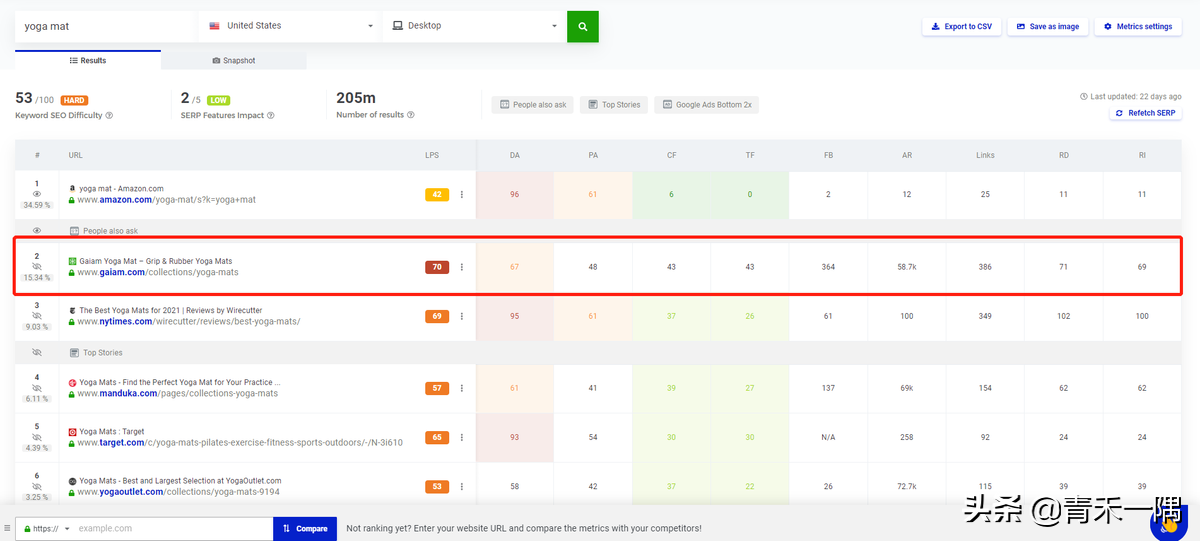Click the Compare button
The width and height of the screenshot is (1200, 541).
pyautogui.click(x=305, y=528)
